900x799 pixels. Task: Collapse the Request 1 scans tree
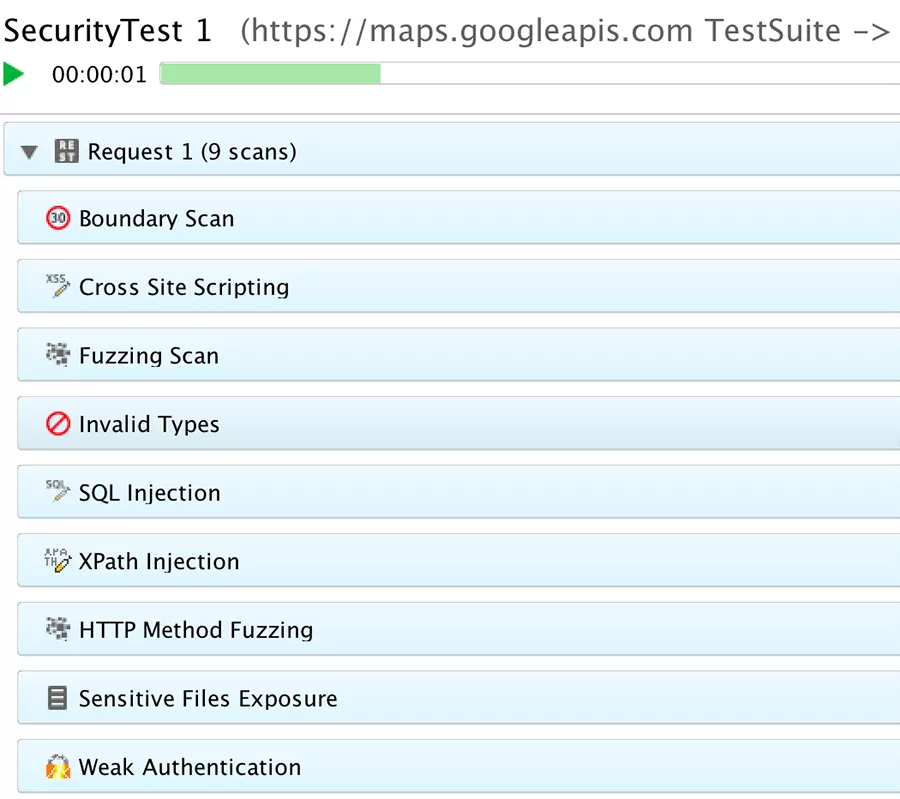[x=30, y=152]
